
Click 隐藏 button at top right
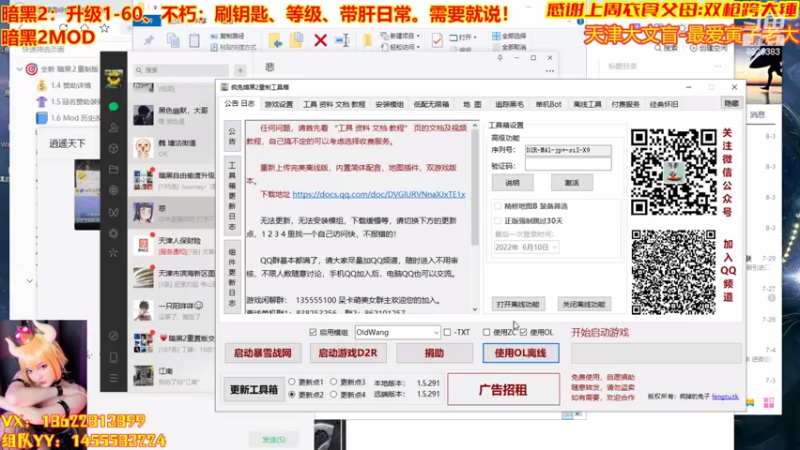click(731, 104)
